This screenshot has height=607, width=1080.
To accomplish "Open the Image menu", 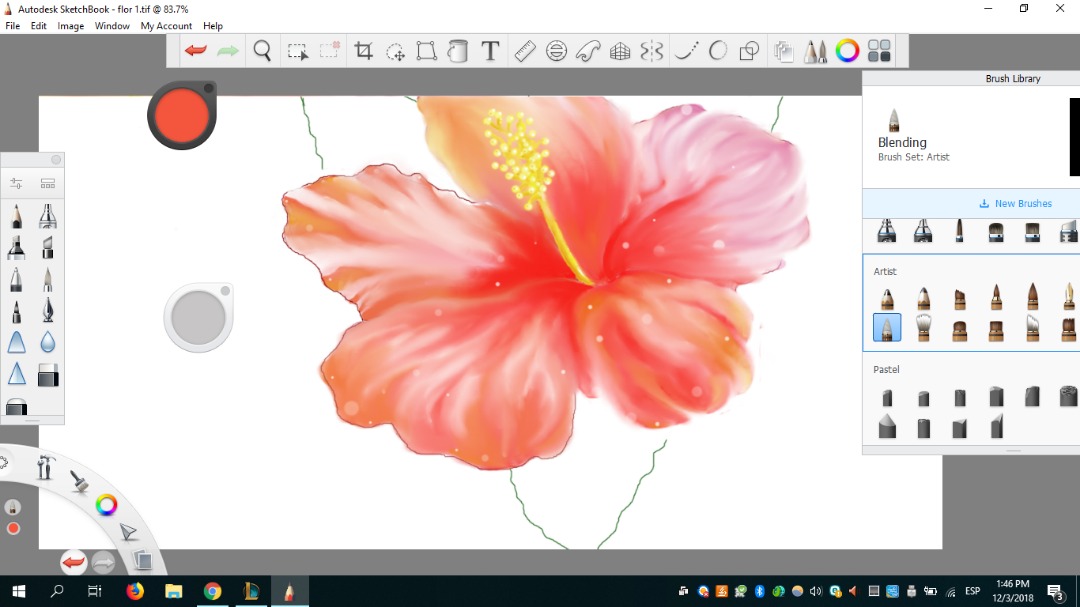I will point(71,26).
